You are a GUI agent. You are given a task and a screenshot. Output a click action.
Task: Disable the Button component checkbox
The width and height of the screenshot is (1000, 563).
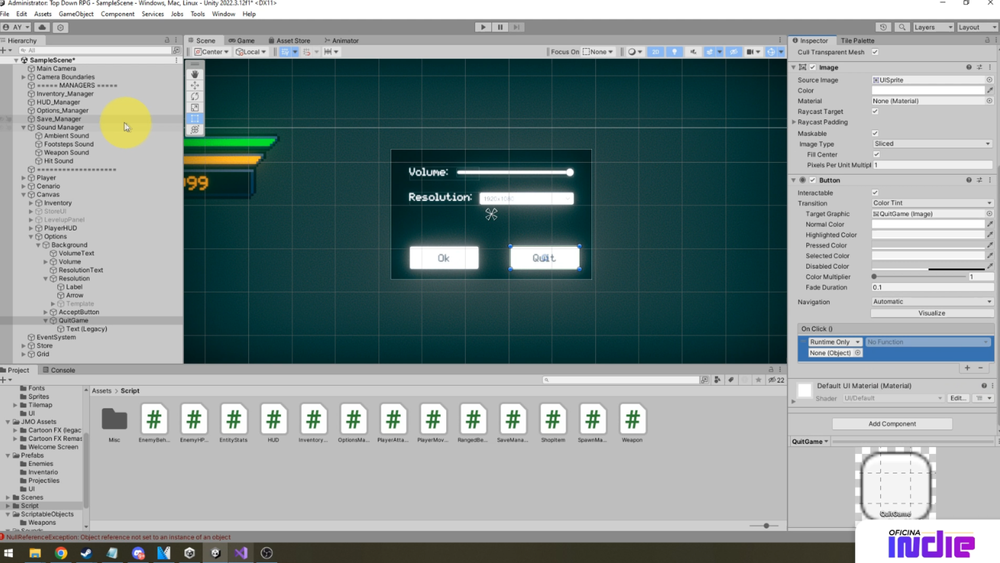812,180
